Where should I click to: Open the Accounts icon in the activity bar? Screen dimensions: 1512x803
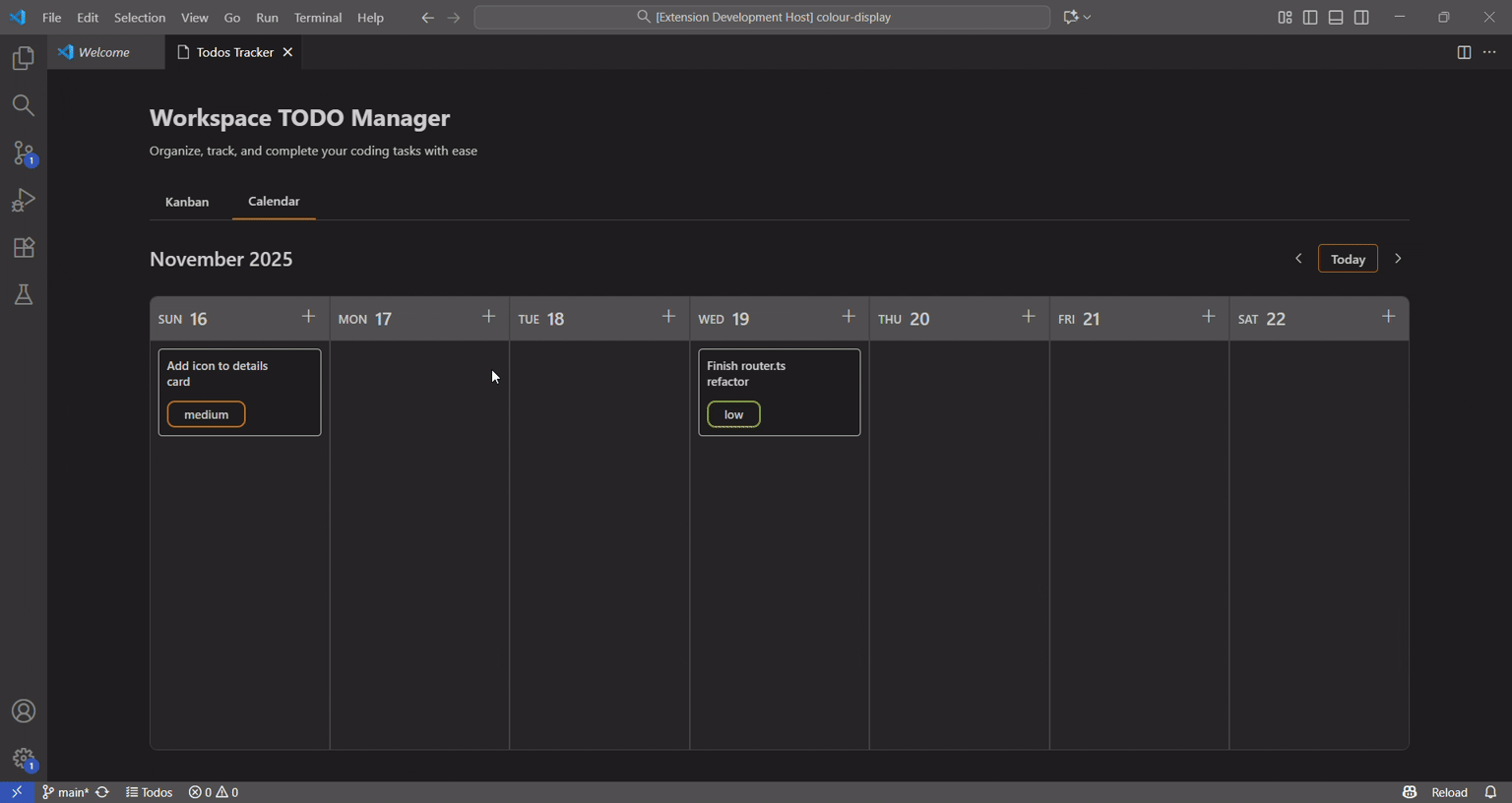[x=23, y=710]
